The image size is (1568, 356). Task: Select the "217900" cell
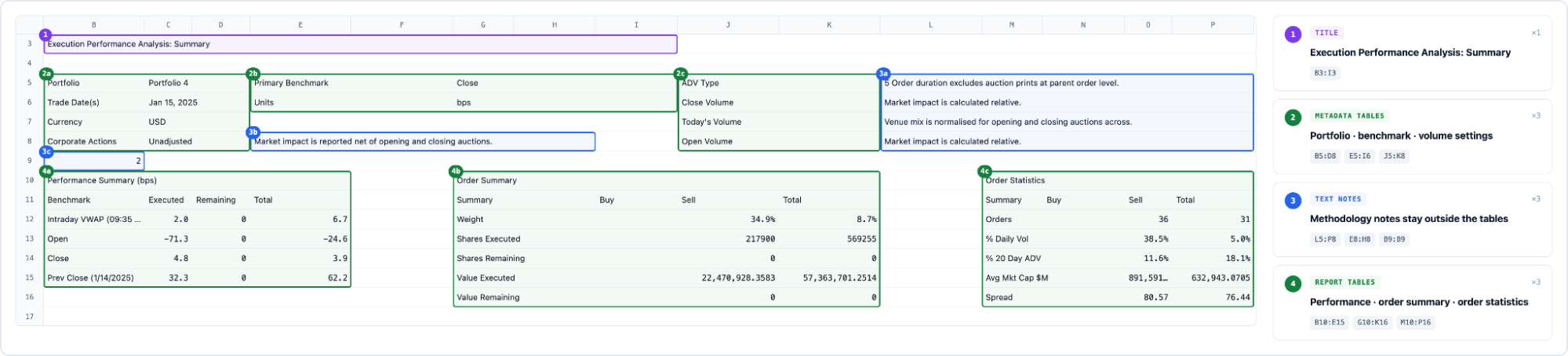(728, 239)
